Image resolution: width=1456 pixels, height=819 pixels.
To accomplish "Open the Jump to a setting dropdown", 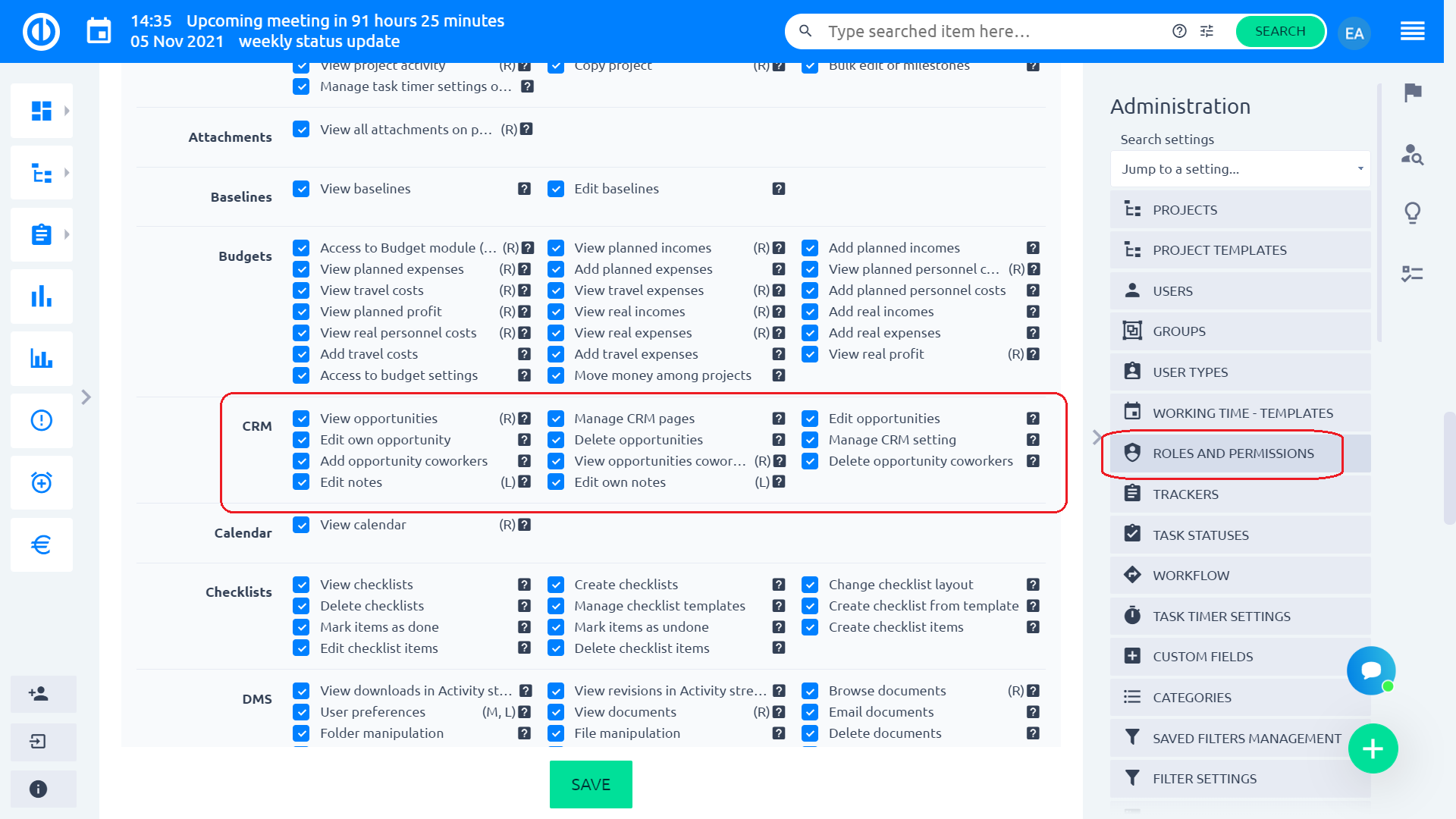I will click(1240, 169).
